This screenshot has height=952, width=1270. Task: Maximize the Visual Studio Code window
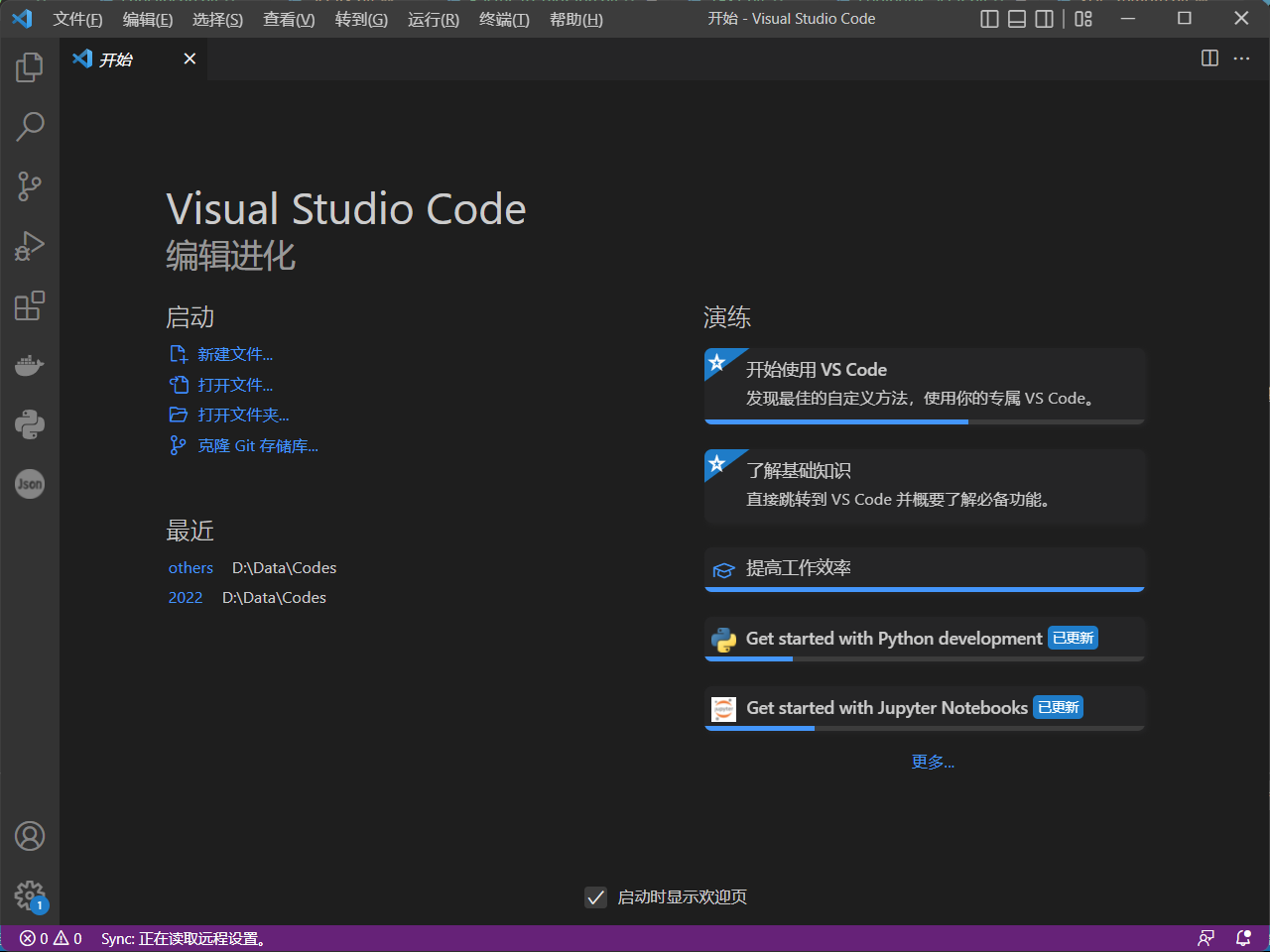[x=1185, y=18]
